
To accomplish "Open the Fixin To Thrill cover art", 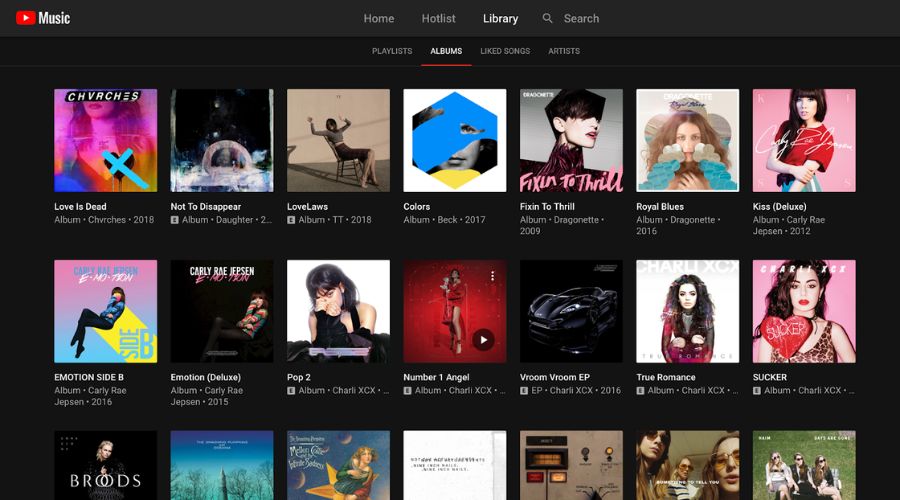I will coord(571,140).
